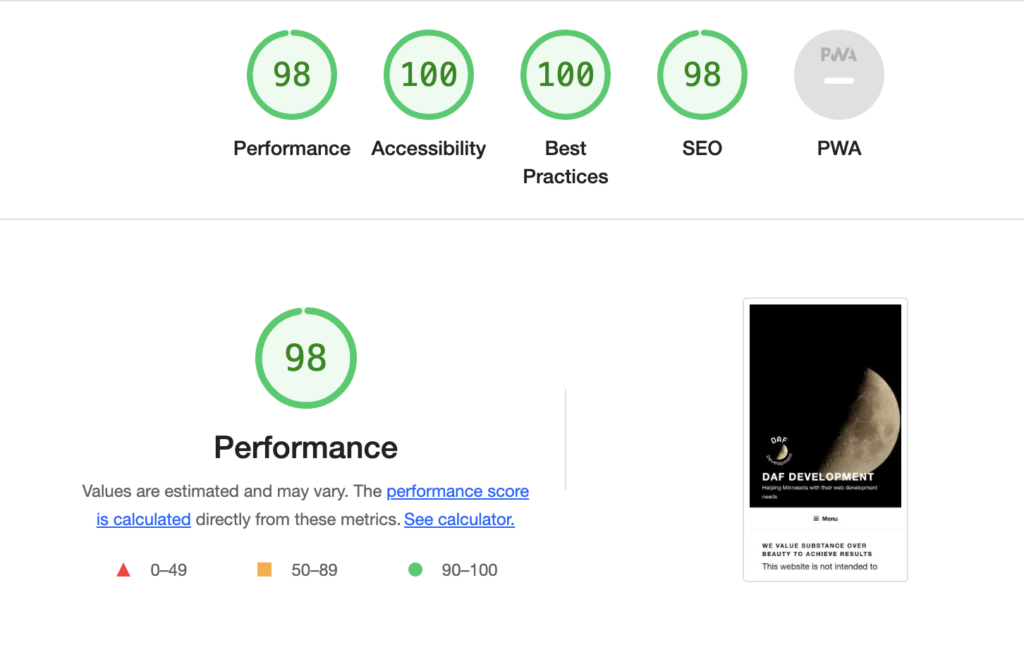
Task: Open the Best Practices score circle
Action: pyautogui.click(x=565, y=74)
